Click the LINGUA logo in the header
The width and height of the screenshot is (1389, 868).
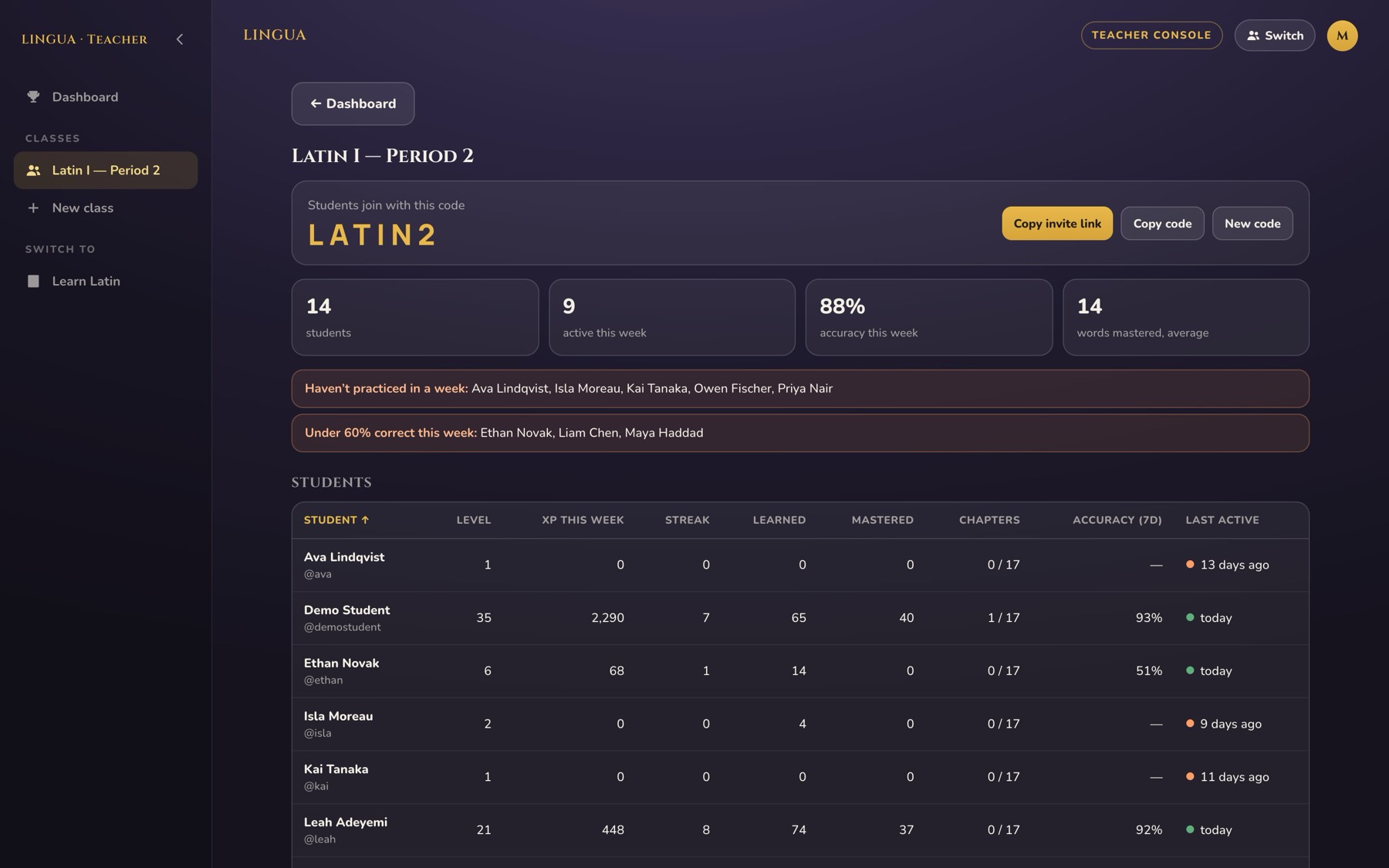tap(275, 35)
